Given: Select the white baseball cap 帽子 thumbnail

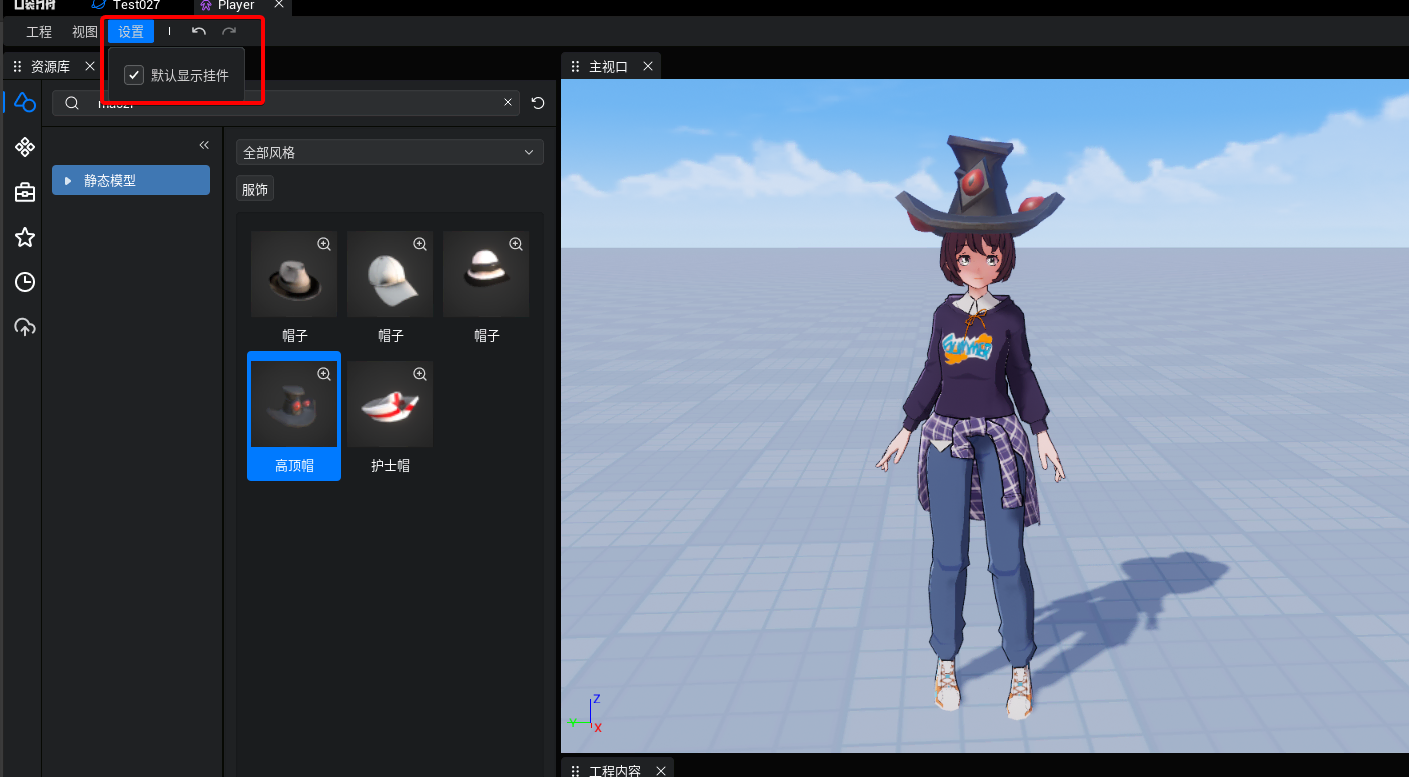Looking at the screenshot, I should click(x=390, y=274).
